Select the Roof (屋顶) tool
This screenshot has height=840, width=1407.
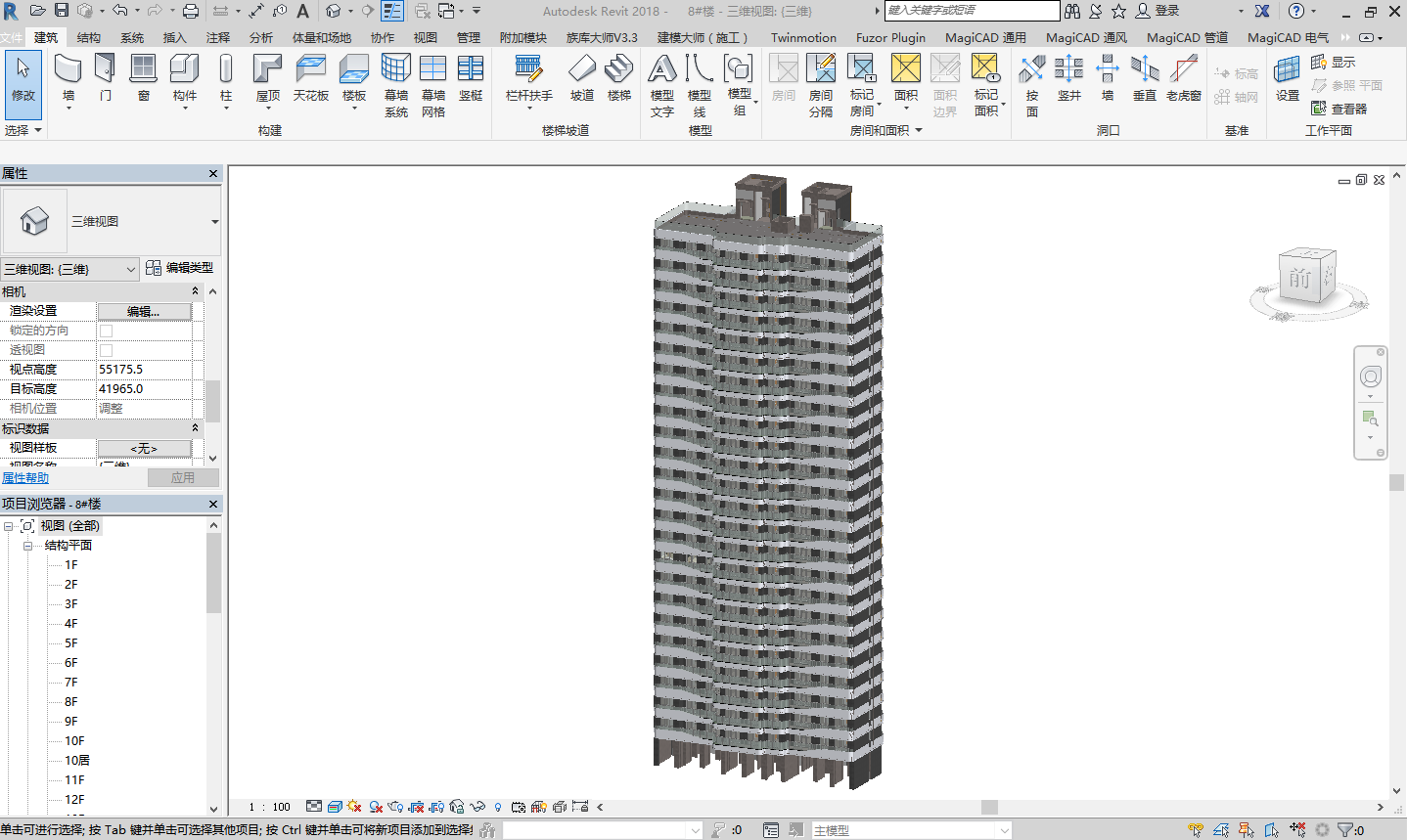click(x=267, y=79)
